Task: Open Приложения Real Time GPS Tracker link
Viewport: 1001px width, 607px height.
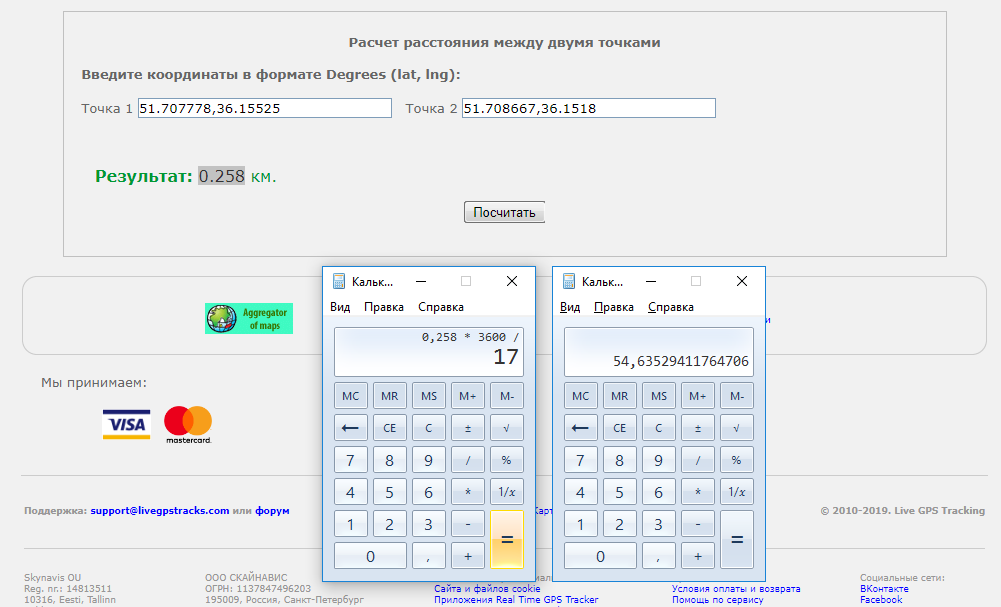Action: [516, 600]
